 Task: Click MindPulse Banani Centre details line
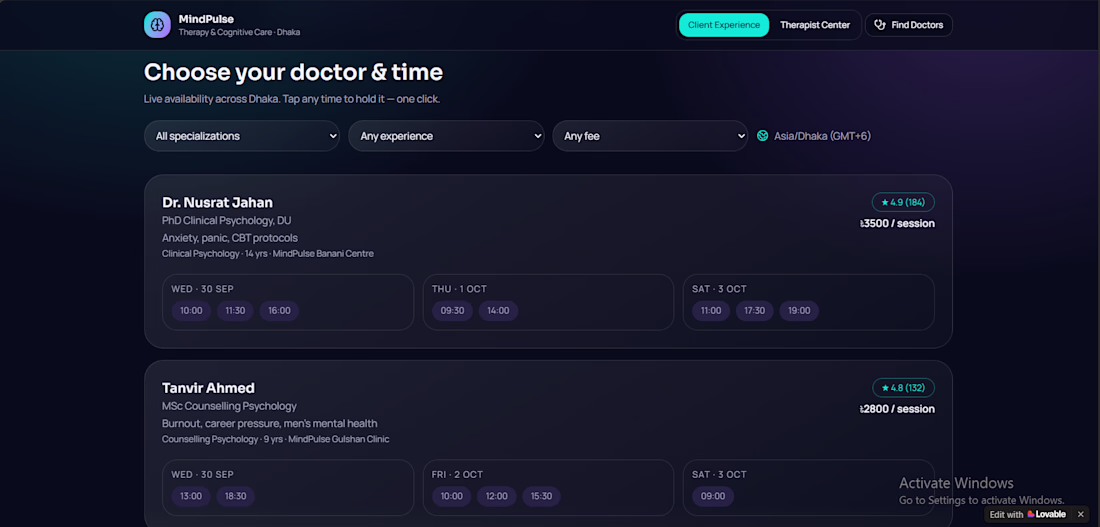pos(268,253)
